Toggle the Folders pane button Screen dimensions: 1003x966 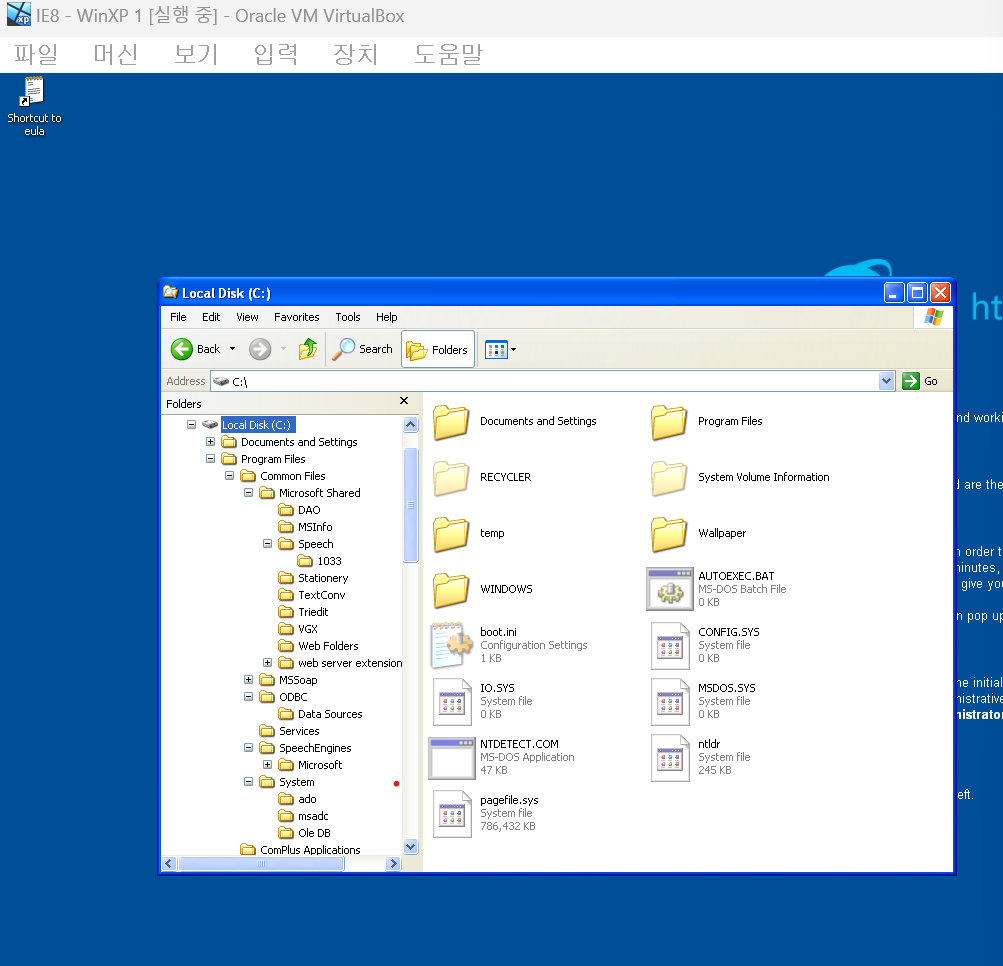coord(438,349)
